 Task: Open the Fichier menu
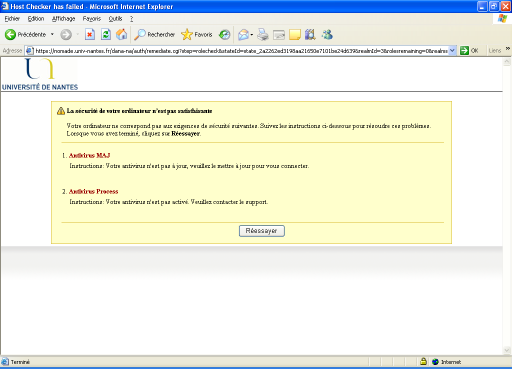click(12, 19)
